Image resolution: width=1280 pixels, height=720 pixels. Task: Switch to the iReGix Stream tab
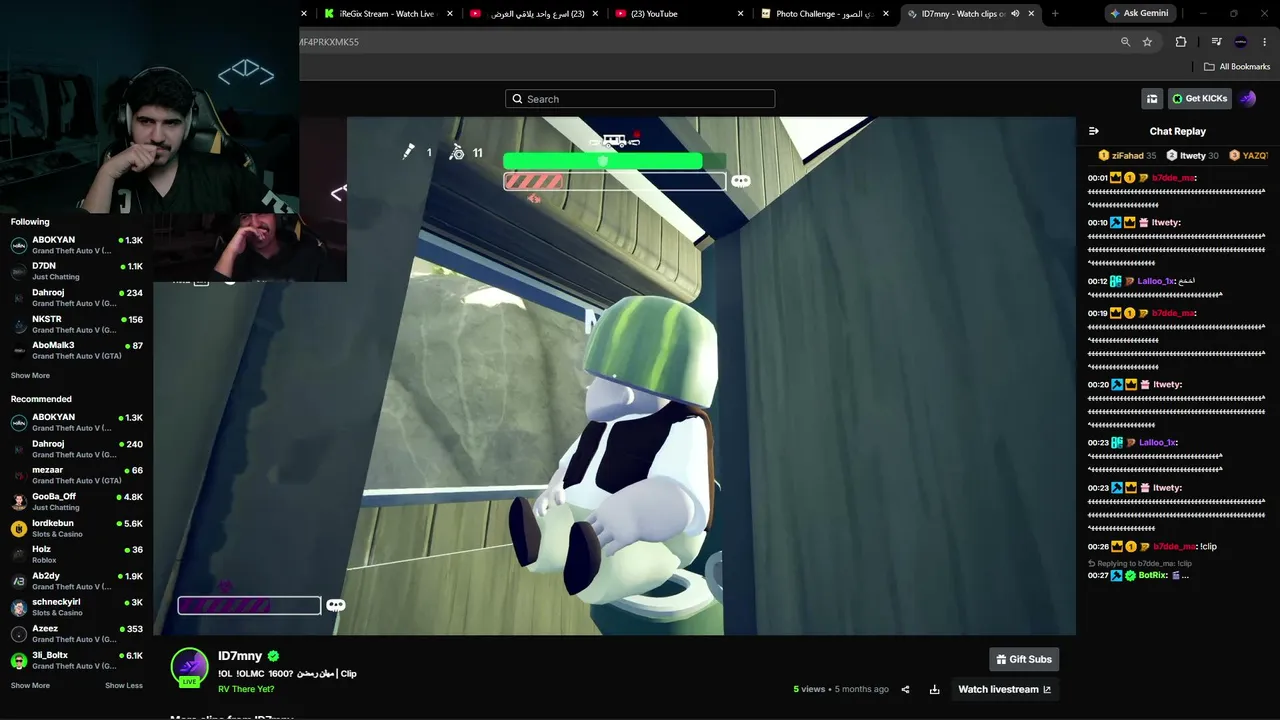pyautogui.click(x=385, y=14)
